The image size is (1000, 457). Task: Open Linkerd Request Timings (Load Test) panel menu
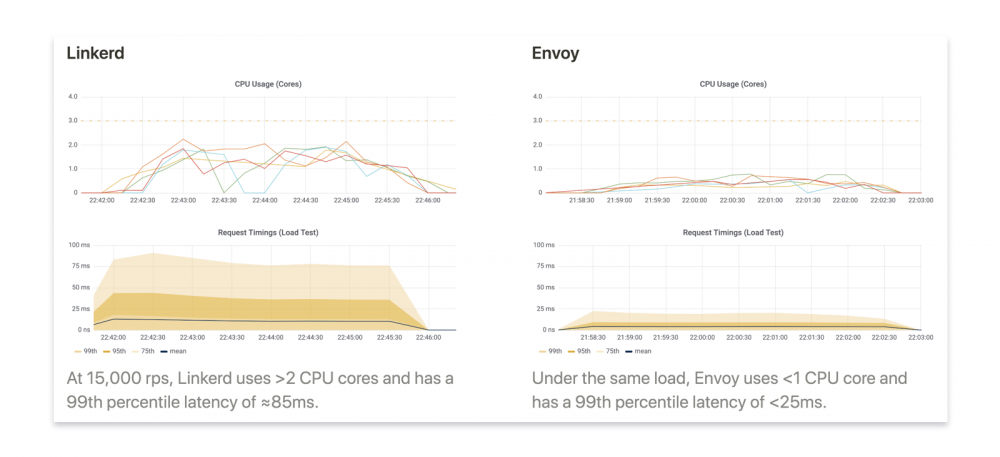[265, 232]
